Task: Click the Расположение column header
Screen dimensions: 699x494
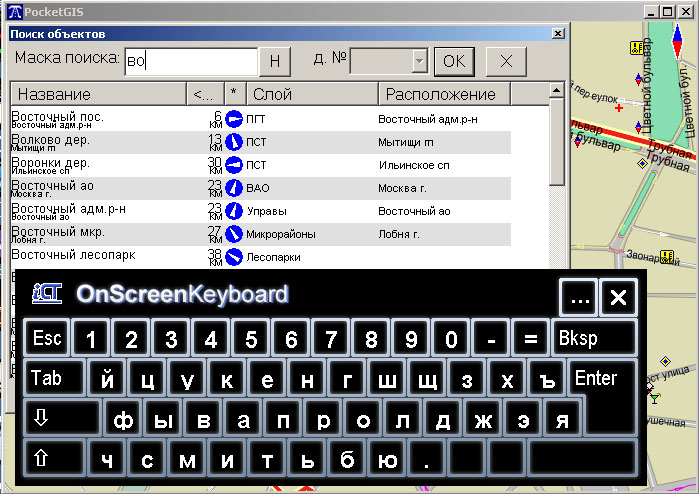Action: point(443,94)
